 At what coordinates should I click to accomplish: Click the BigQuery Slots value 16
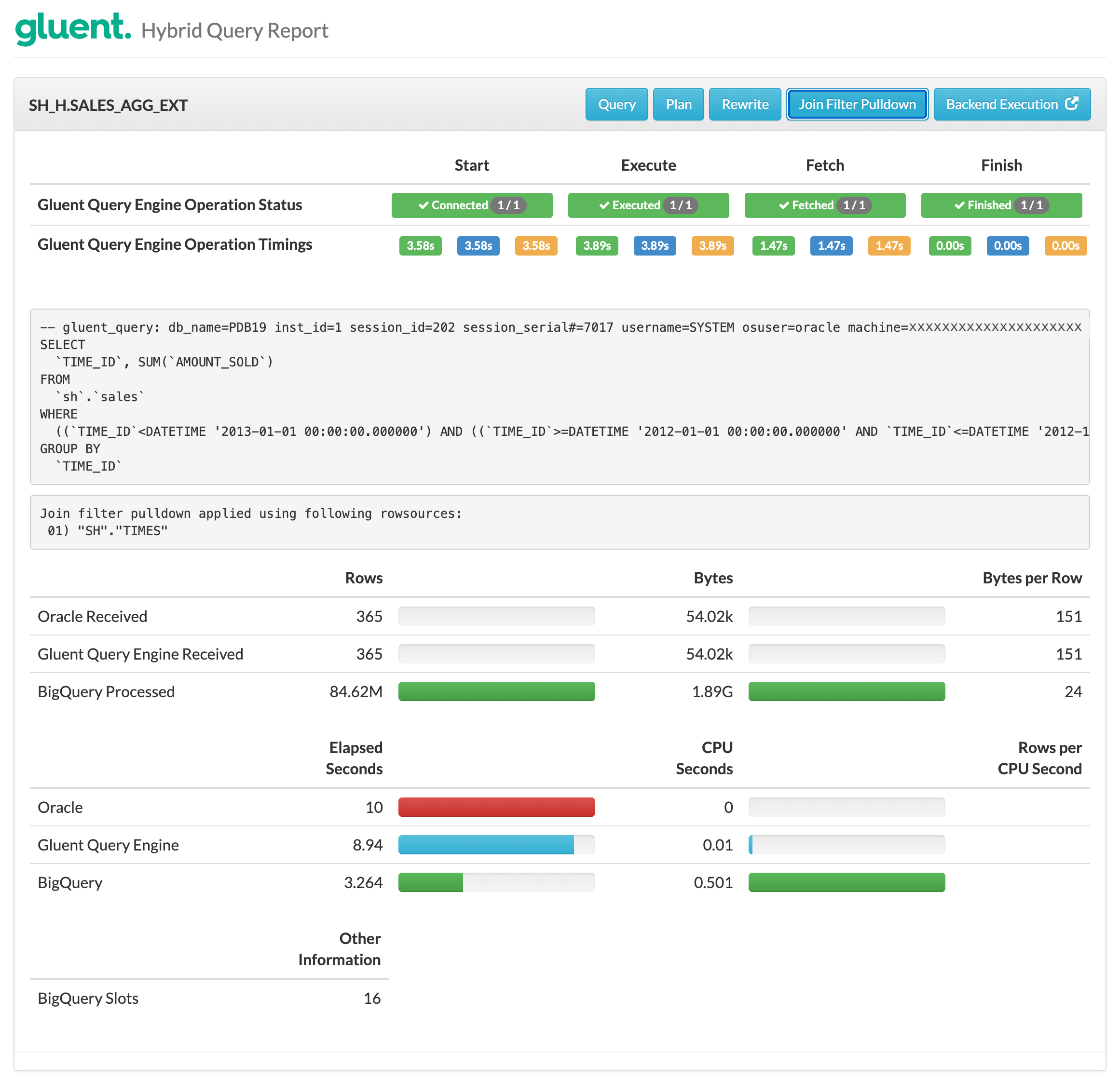pyautogui.click(x=372, y=999)
